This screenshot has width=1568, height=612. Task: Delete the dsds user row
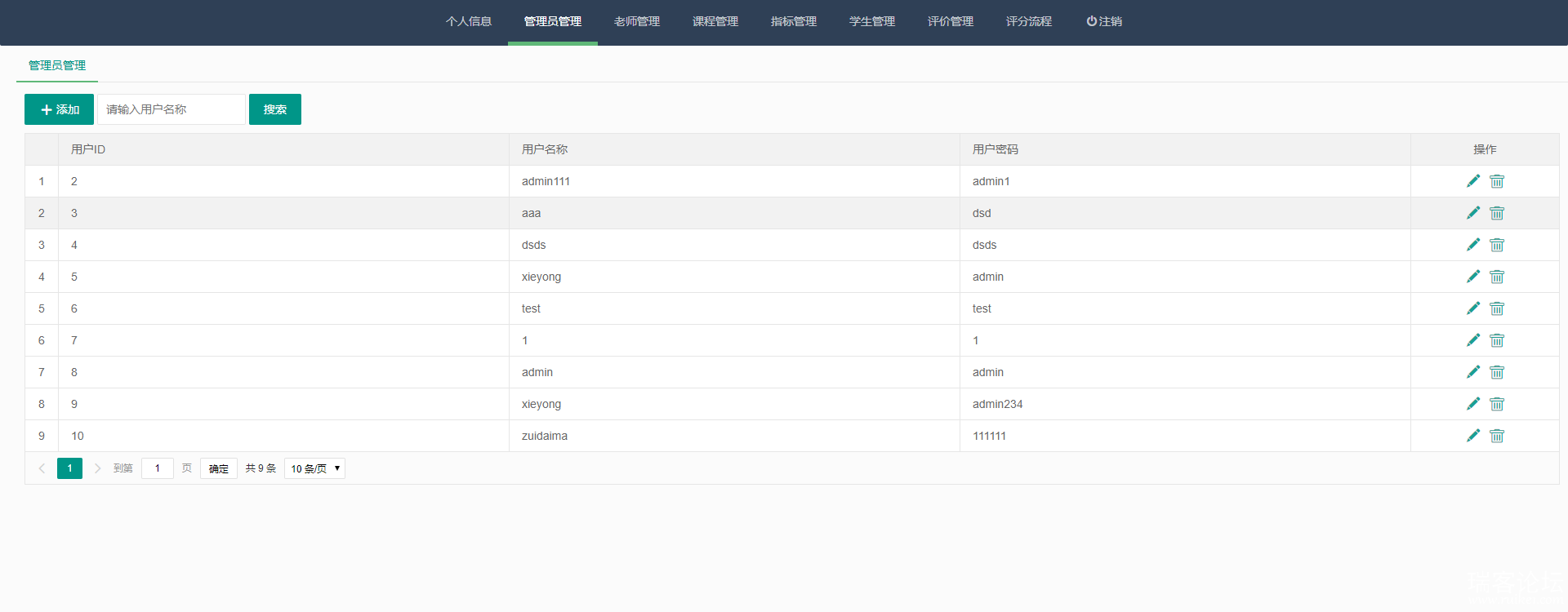coord(1497,245)
